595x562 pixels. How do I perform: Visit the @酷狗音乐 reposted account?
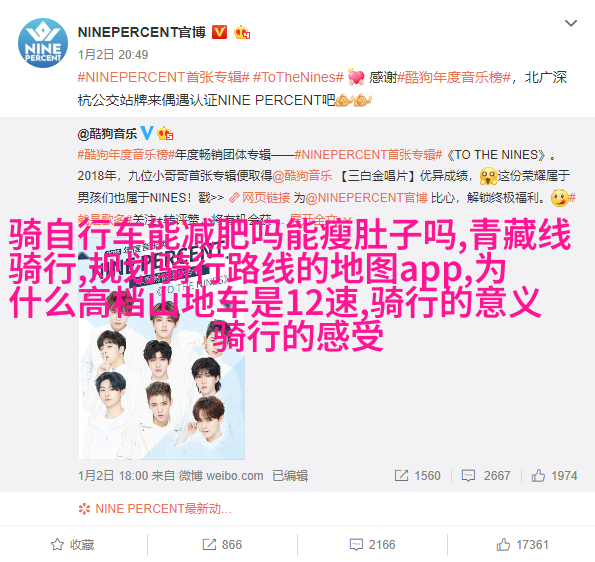[107, 134]
